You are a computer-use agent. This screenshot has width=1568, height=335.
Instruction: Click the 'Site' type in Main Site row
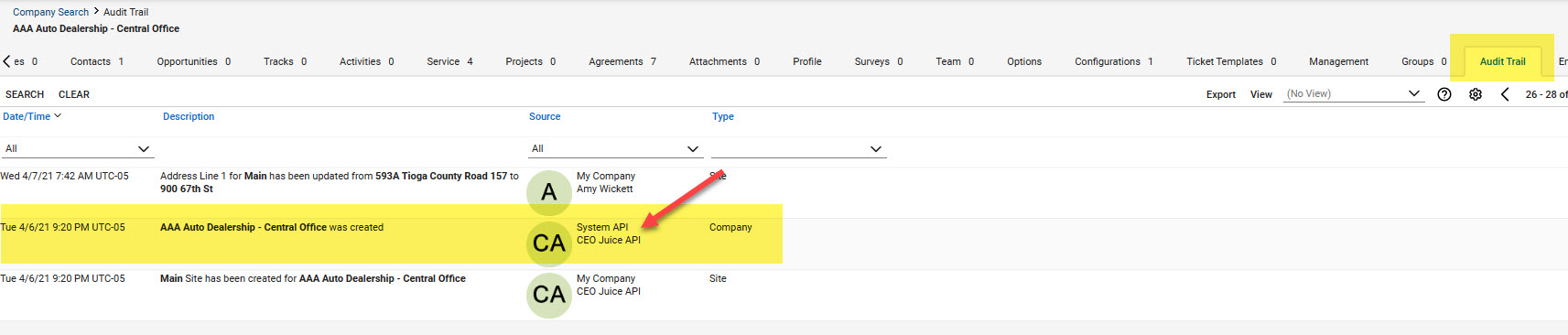tap(718, 278)
